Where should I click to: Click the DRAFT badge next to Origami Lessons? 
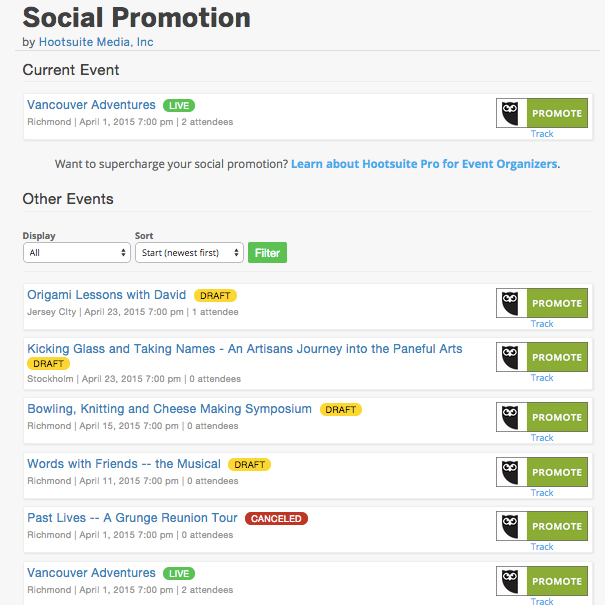click(215, 296)
